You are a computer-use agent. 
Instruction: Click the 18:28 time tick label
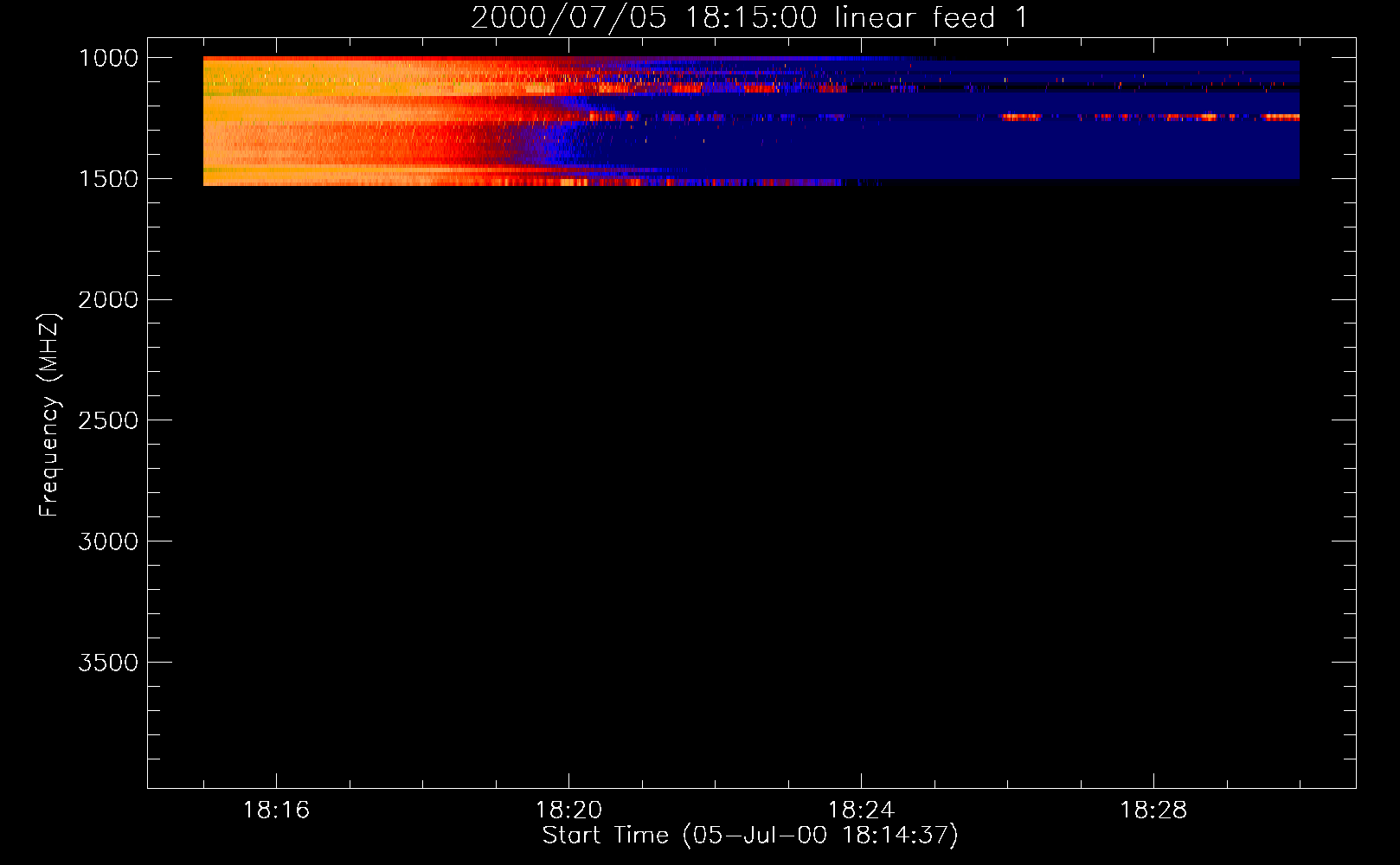pos(1153,811)
